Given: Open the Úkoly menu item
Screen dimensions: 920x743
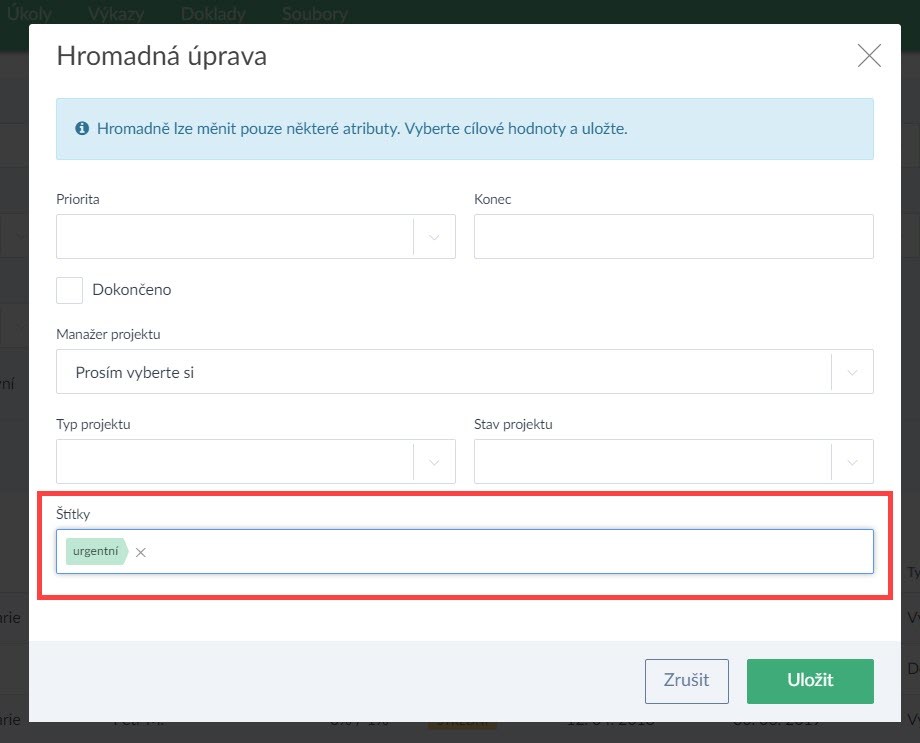Looking at the screenshot, I should pos(29,14).
